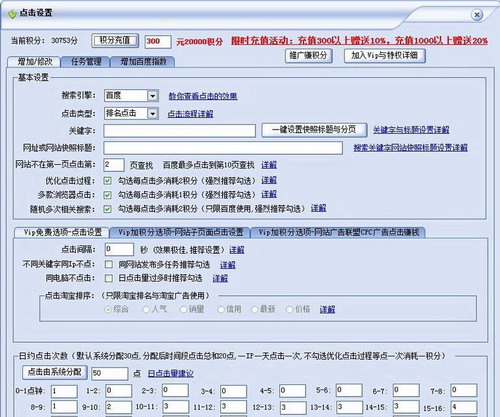The width and height of the screenshot is (500, 417).
Task: Open the 搜索关键字网站快照标题设置详解 link
Action: (x=410, y=148)
